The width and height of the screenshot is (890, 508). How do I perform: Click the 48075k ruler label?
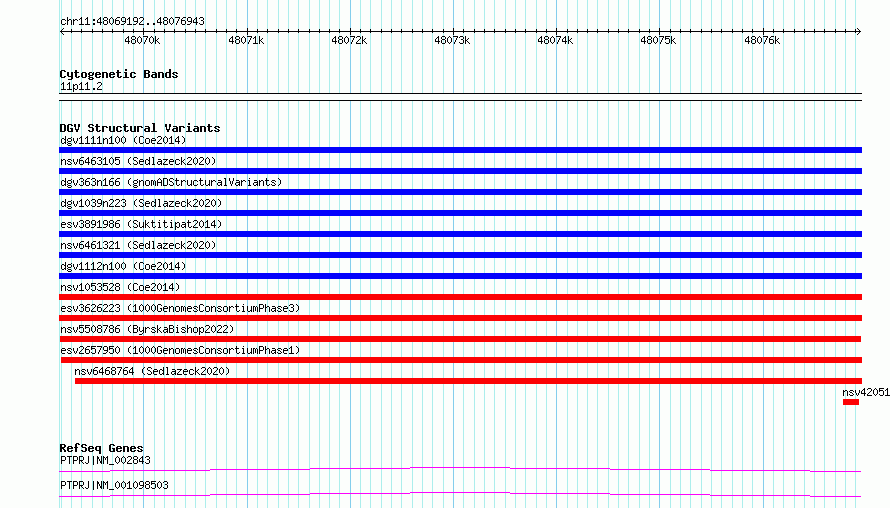point(658,40)
